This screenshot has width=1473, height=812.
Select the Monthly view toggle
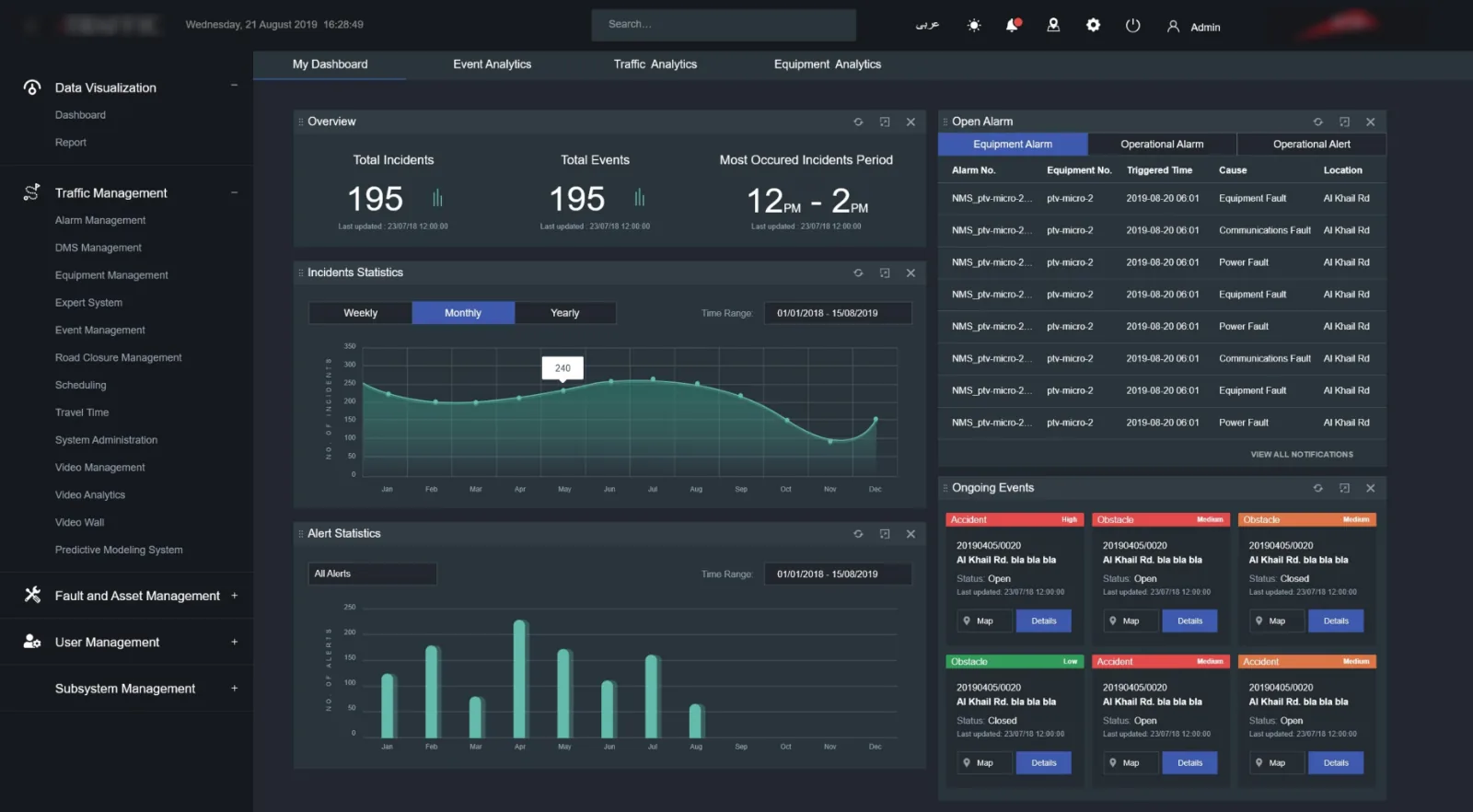[463, 313]
